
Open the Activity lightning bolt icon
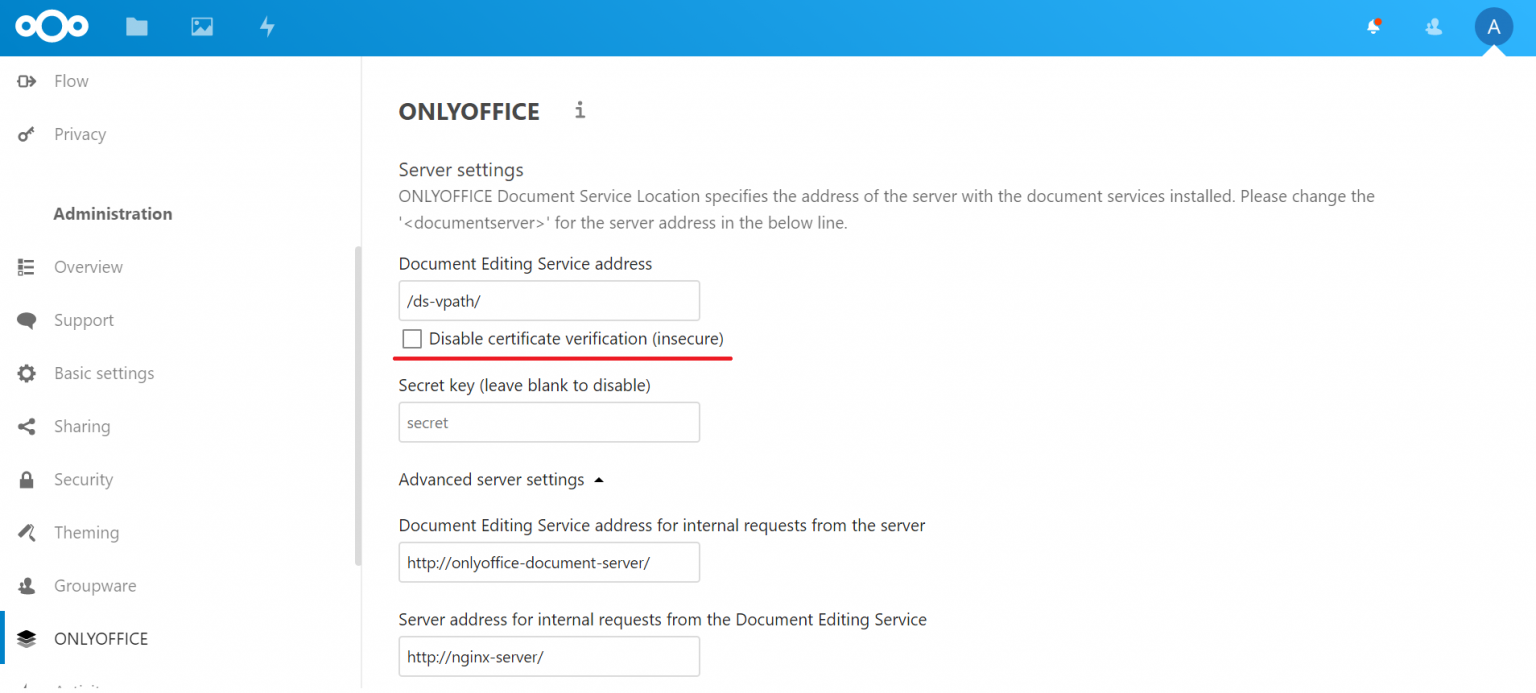[267, 27]
